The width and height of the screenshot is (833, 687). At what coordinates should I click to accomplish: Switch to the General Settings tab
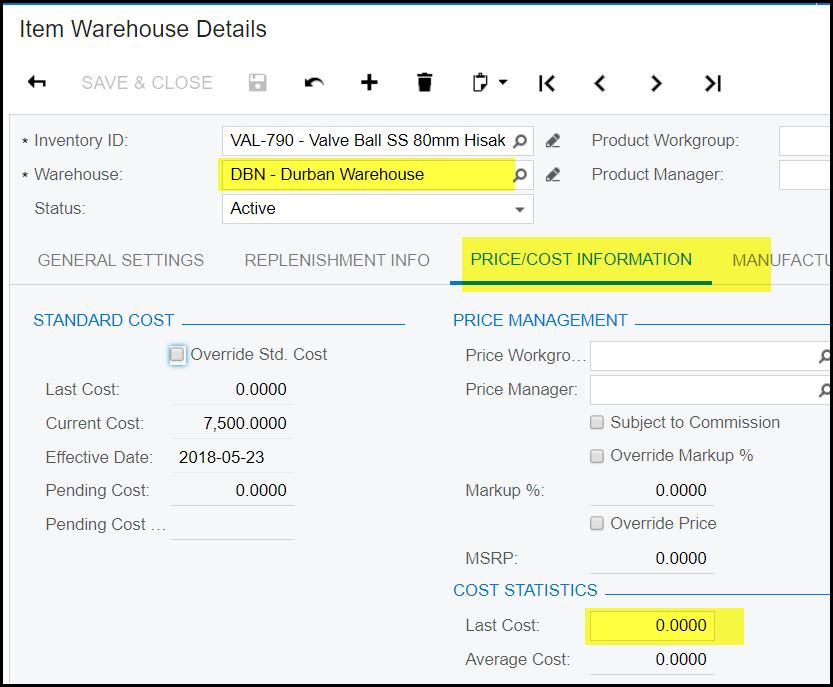[121, 260]
